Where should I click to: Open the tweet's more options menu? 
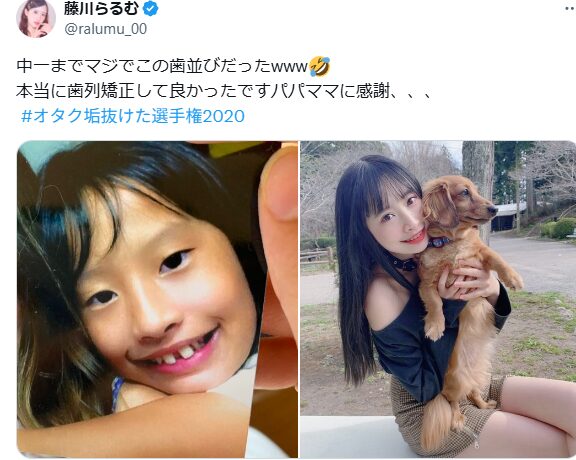pyautogui.click(x=570, y=9)
